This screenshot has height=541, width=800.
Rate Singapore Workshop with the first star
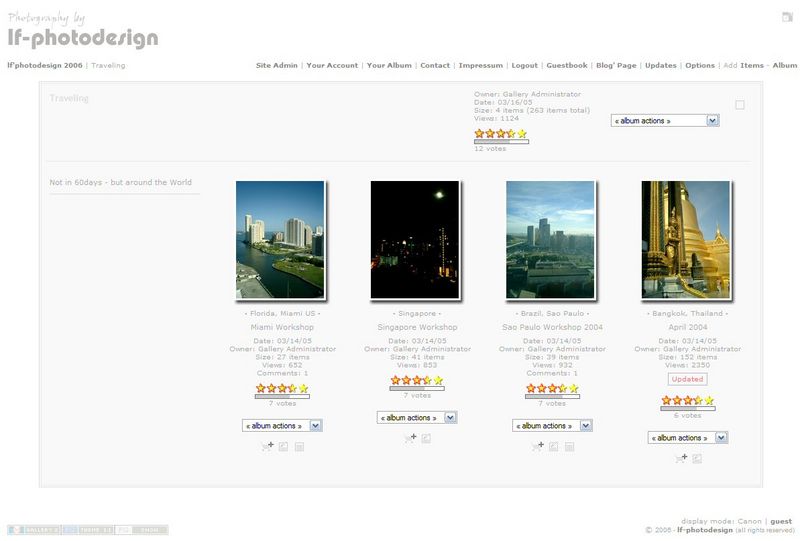395,380
